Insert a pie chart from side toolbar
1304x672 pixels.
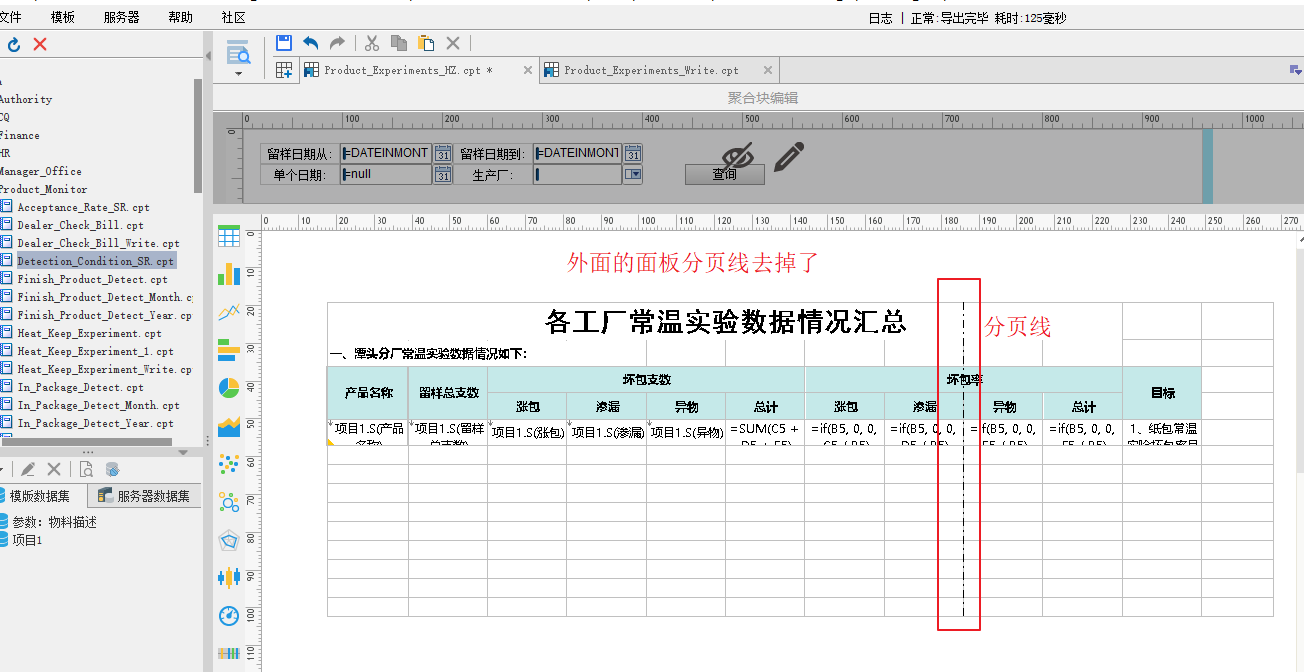pyautogui.click(x=229, y=388)
